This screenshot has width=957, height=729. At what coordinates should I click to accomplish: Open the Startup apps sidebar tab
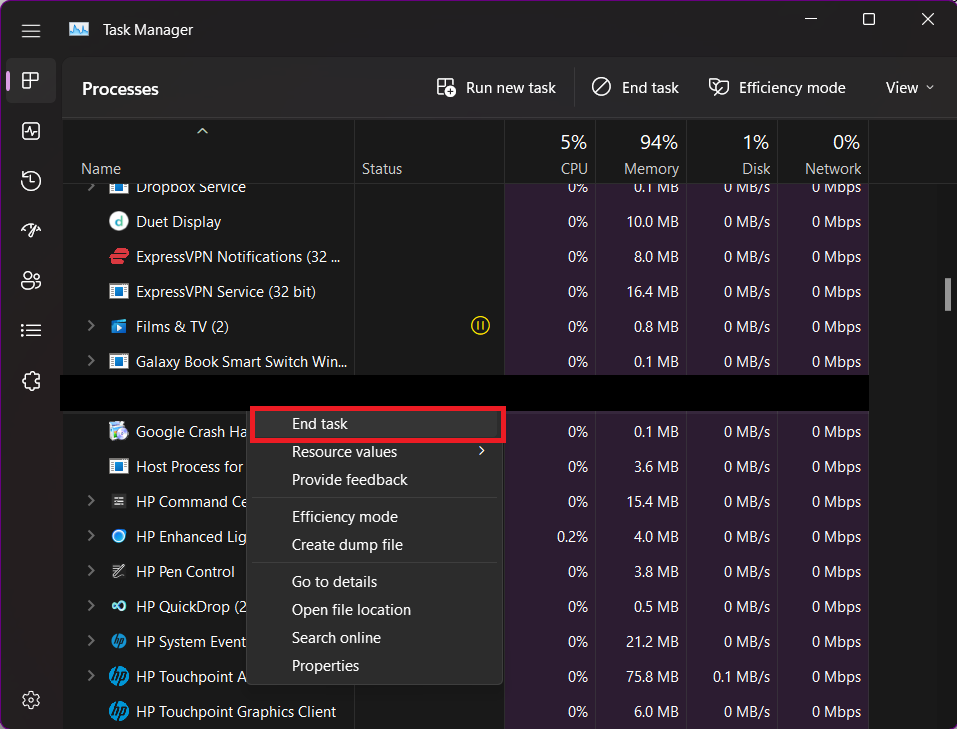pyautogui.click(x=31, y=230)
